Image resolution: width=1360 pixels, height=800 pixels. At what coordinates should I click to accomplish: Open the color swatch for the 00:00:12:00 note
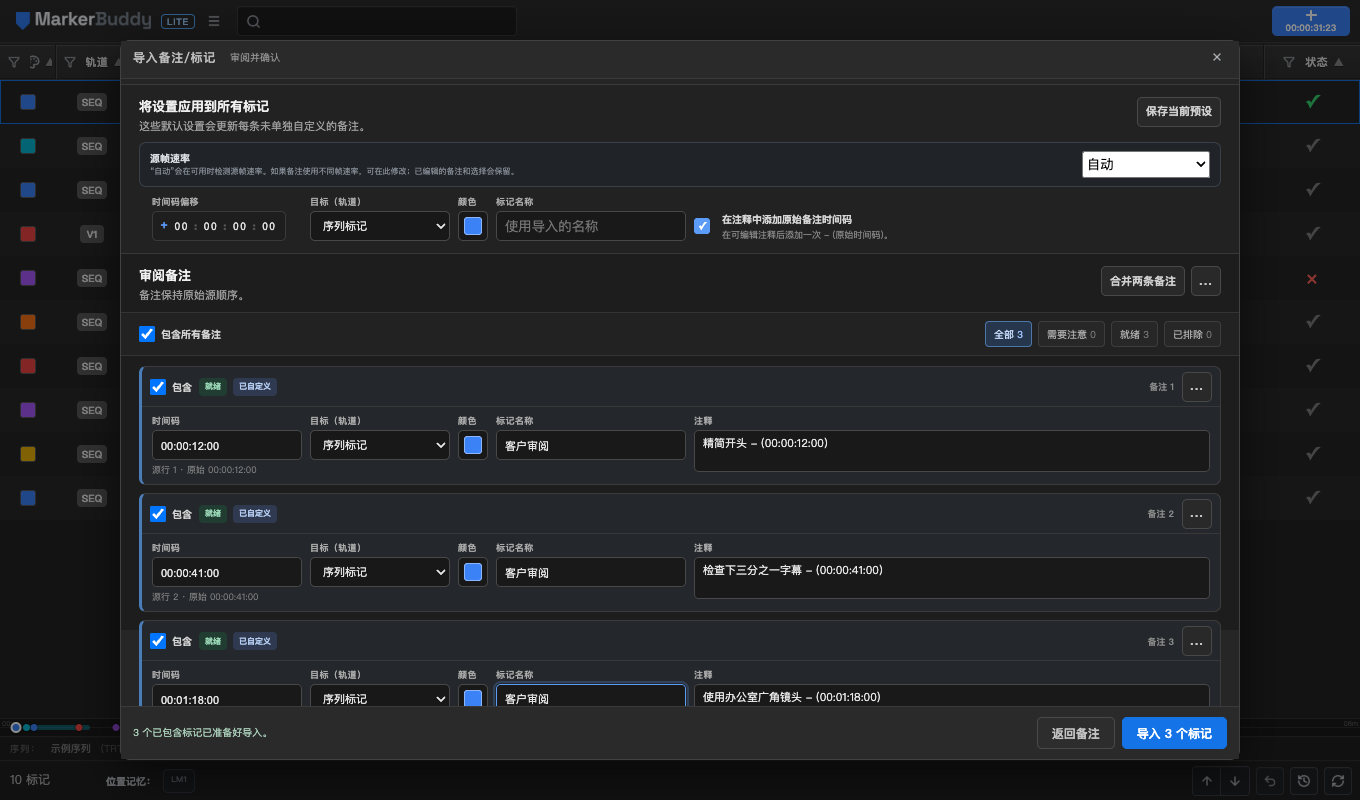473,445
